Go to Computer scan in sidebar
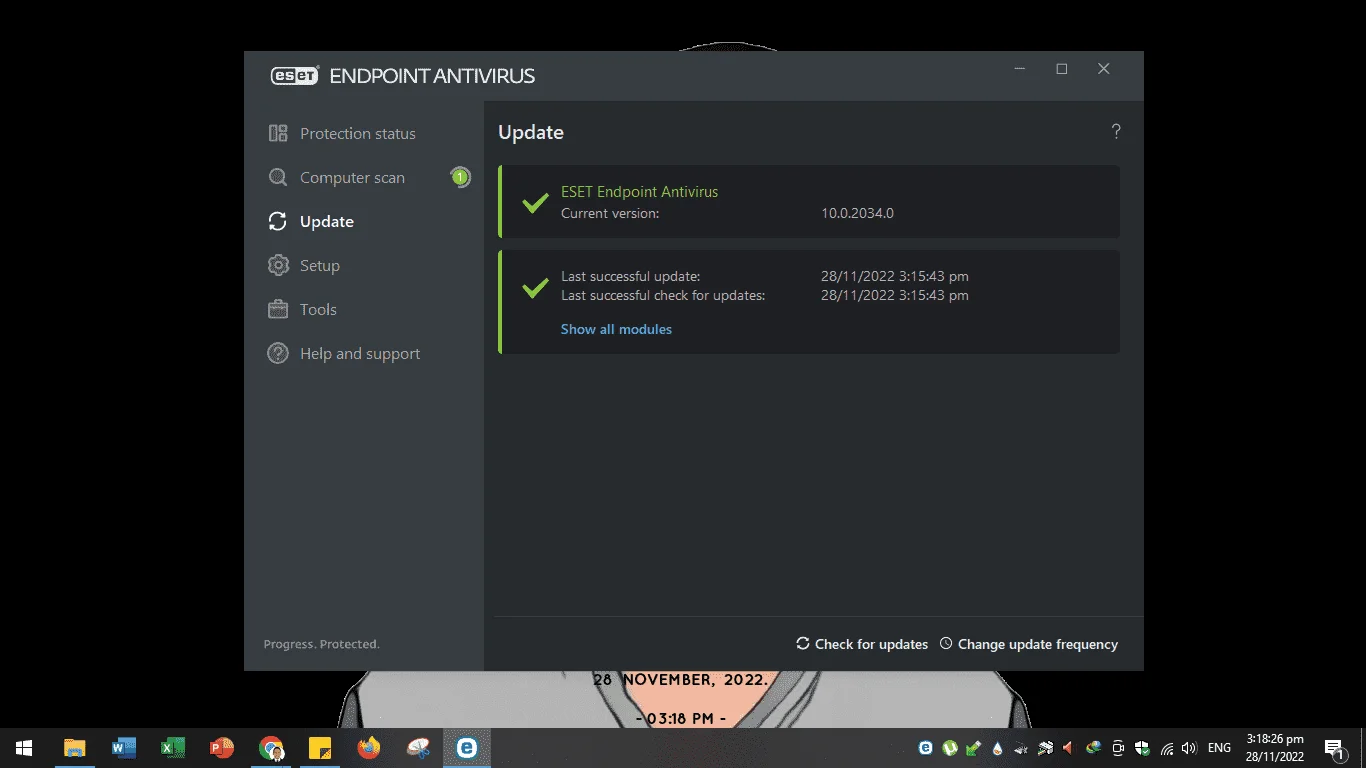 click(337, 178)
